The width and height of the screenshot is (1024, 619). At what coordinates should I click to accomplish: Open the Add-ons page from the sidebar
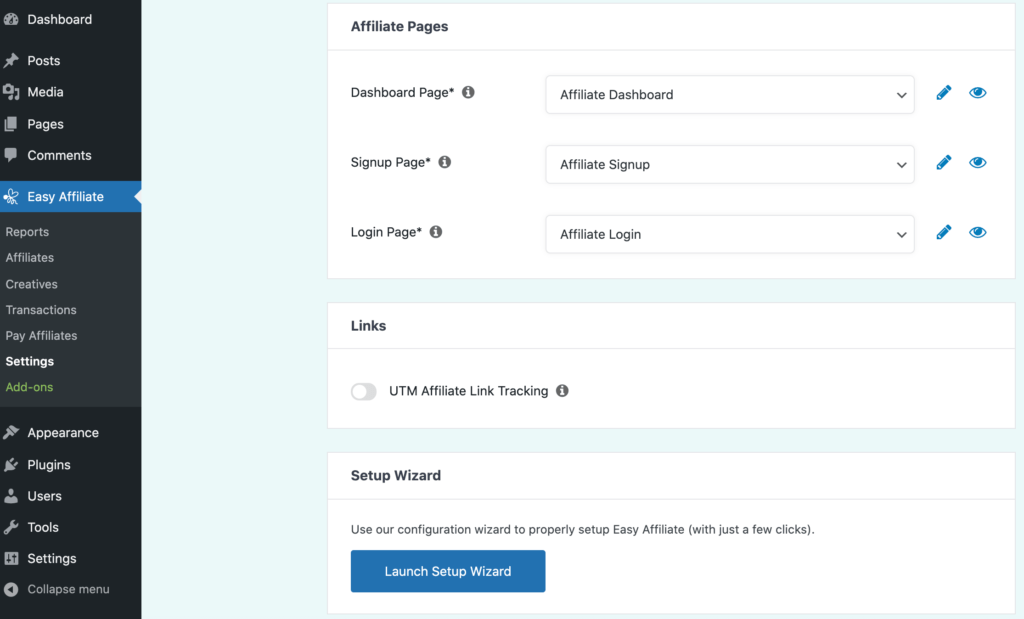coord(29,387)
